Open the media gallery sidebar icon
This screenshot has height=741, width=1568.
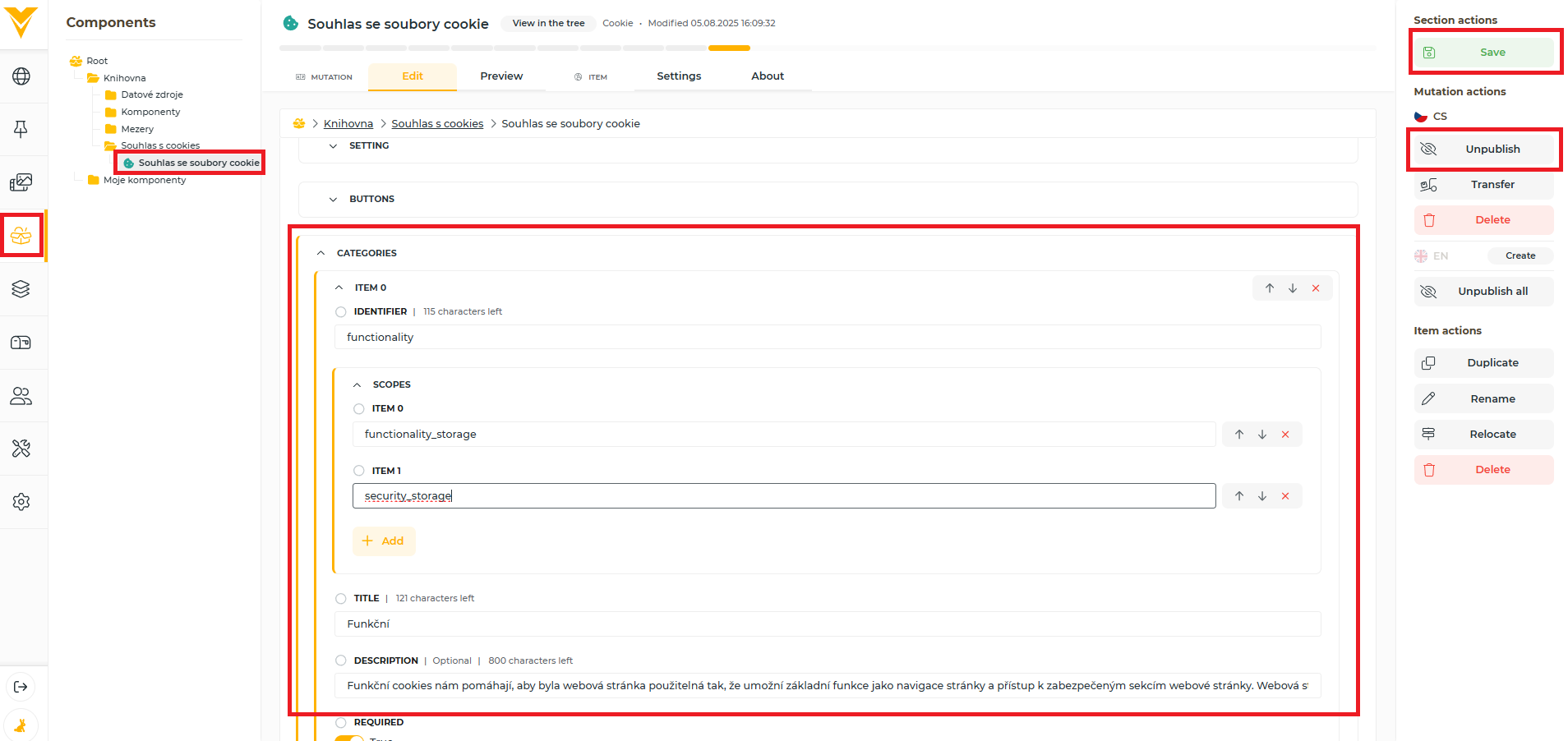(21, 182)
